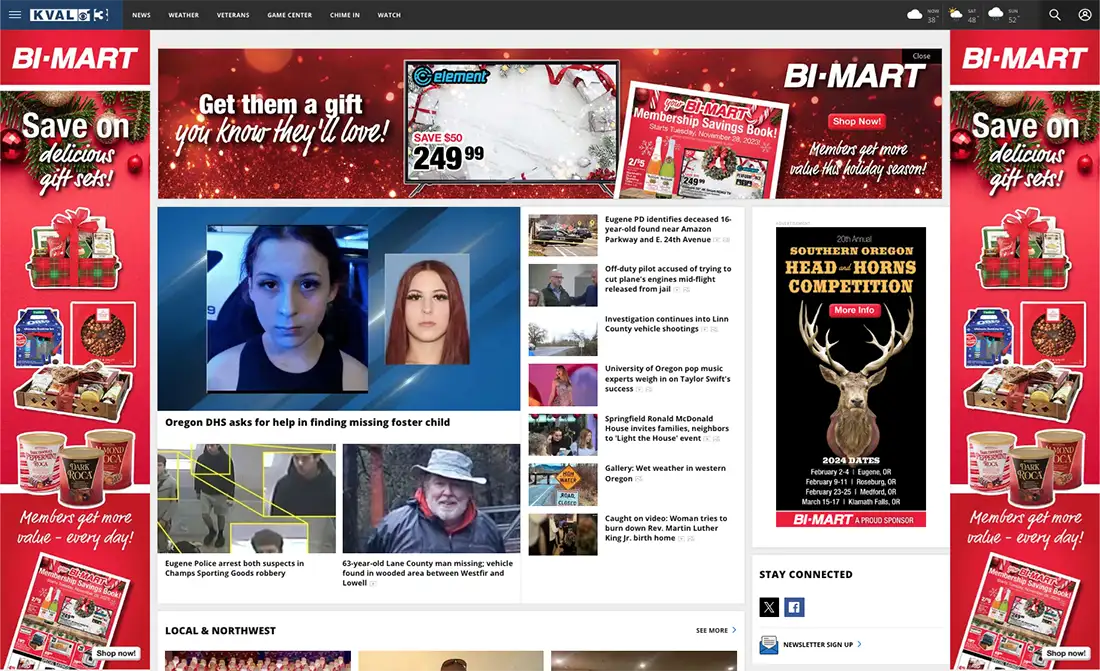Viewport: 1100px width, 671px height.
Task: Open Eugene PD identifies deceased 16-year-old story
Action: [668, 229]
